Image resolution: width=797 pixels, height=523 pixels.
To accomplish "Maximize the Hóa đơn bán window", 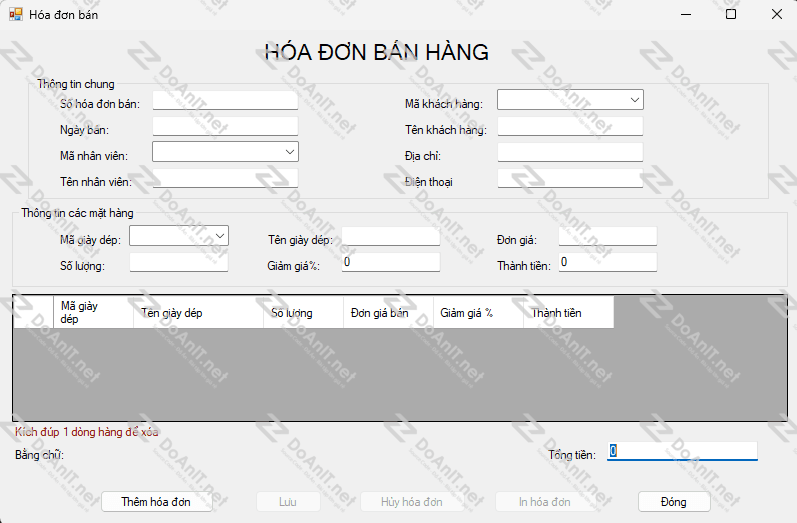I will [731, 14].
